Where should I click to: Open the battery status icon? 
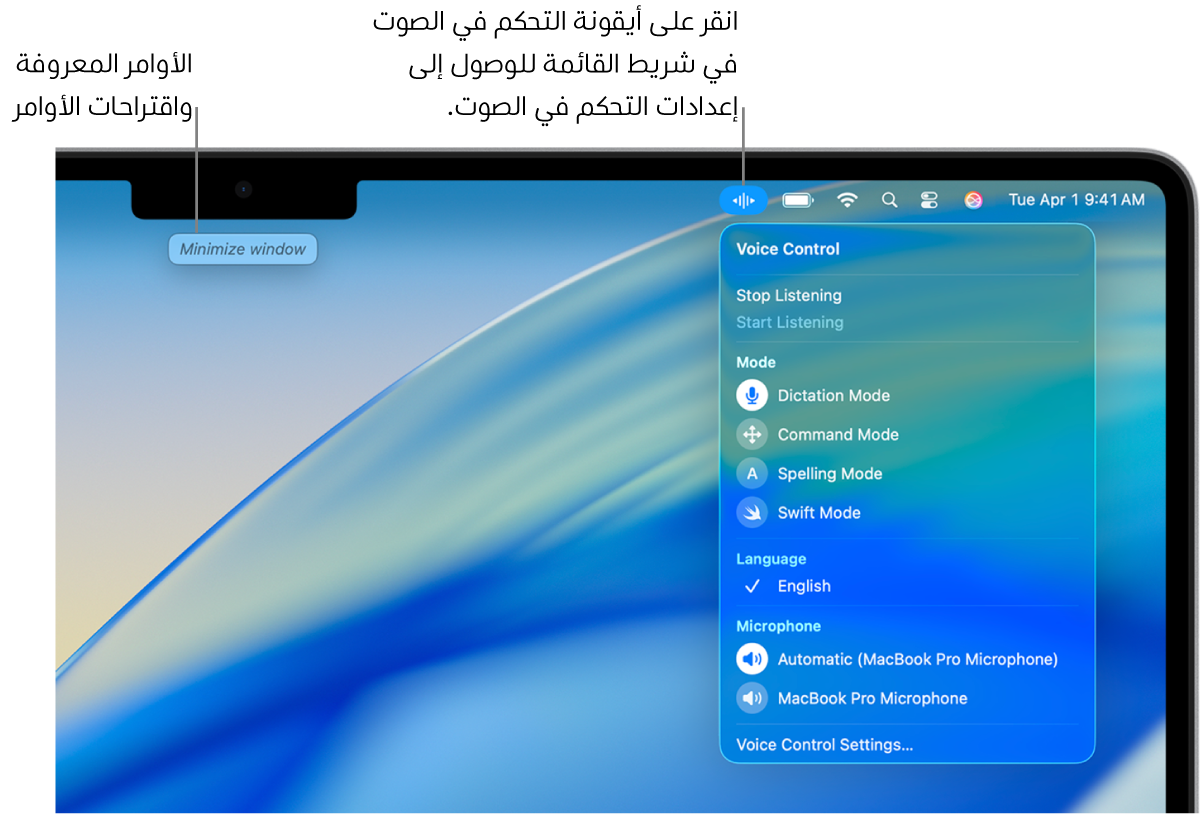click(x=798, y=200)
